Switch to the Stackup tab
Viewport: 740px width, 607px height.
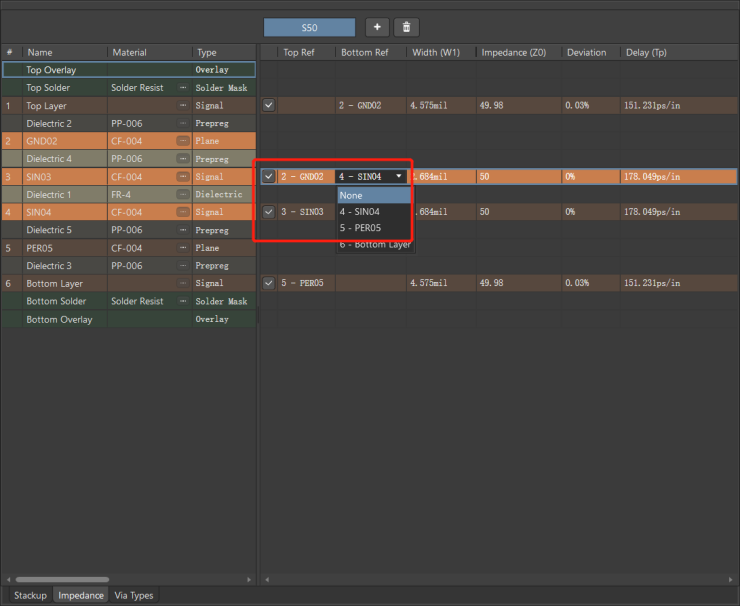tap(30, 595)
